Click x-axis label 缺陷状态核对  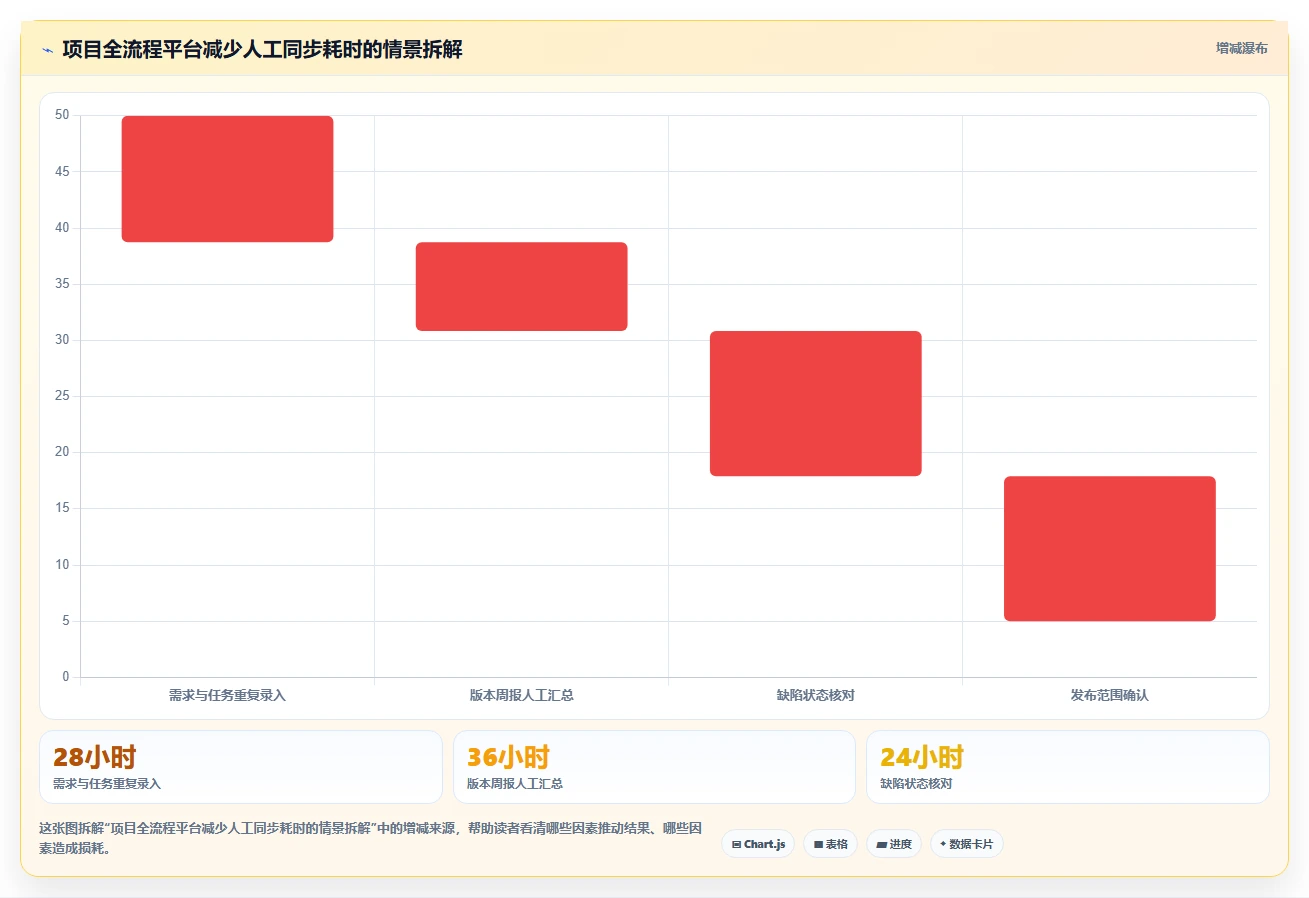click(x=816, y=695)
